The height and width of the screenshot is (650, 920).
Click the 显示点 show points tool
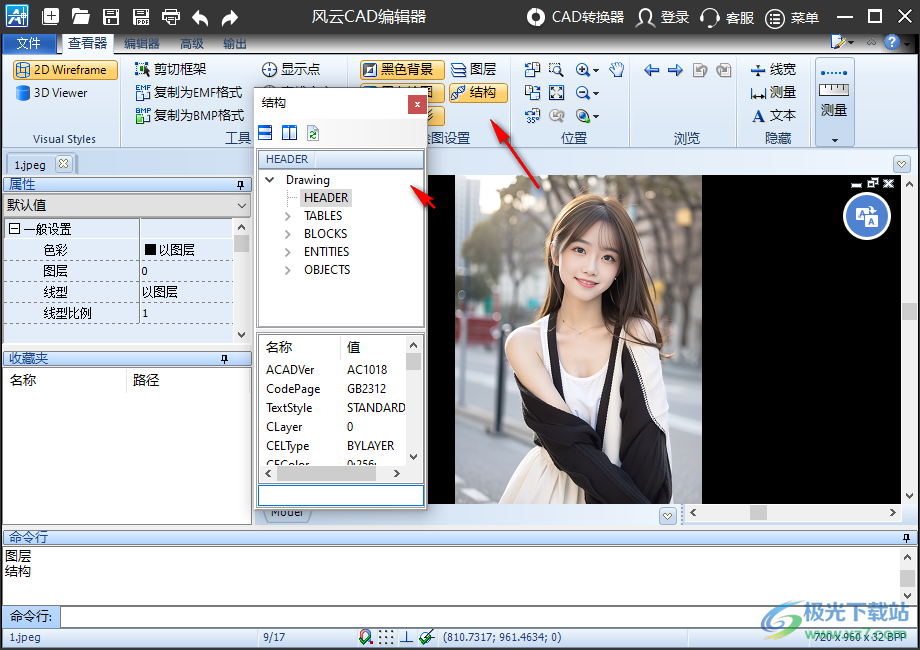(x=291, y=69)
